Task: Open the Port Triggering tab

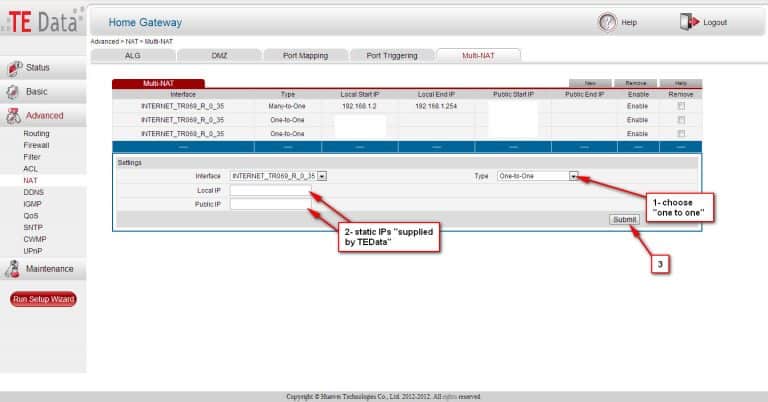Action: [x=392, y=55]
